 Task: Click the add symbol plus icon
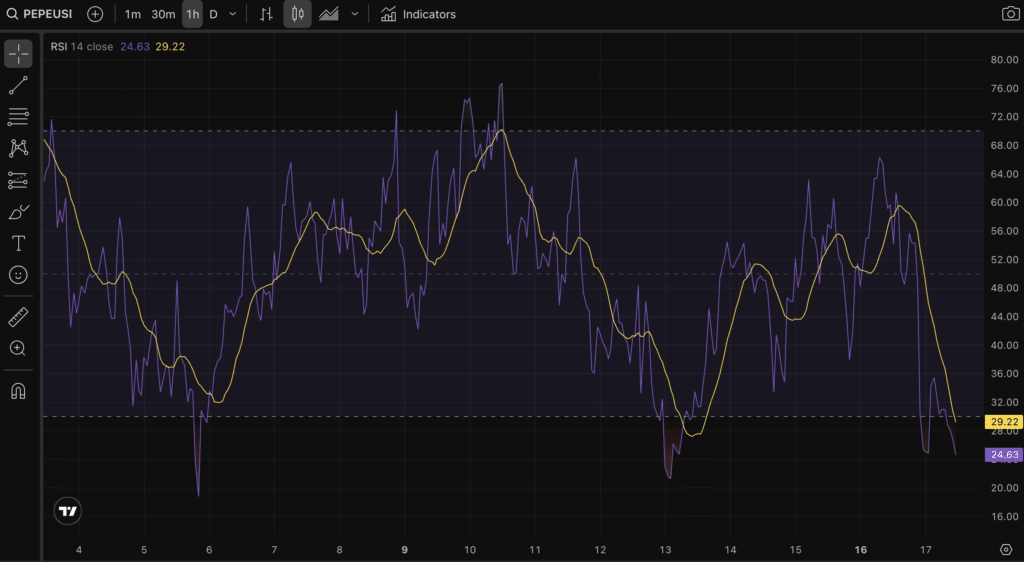(95, 14)
